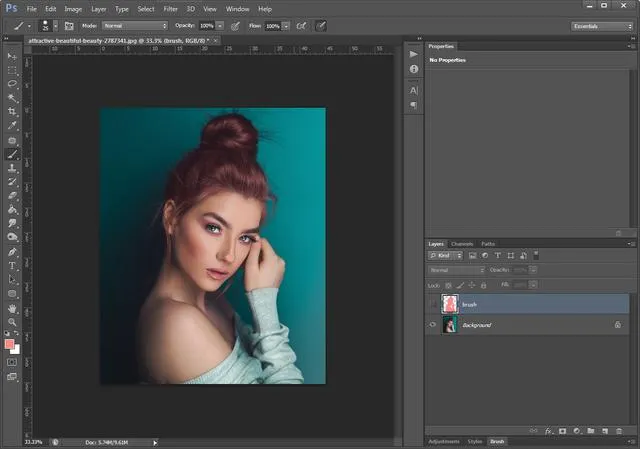Open the Essentials workspace dropdown
The height and width of the screenshot is (449, 640).
602,26
